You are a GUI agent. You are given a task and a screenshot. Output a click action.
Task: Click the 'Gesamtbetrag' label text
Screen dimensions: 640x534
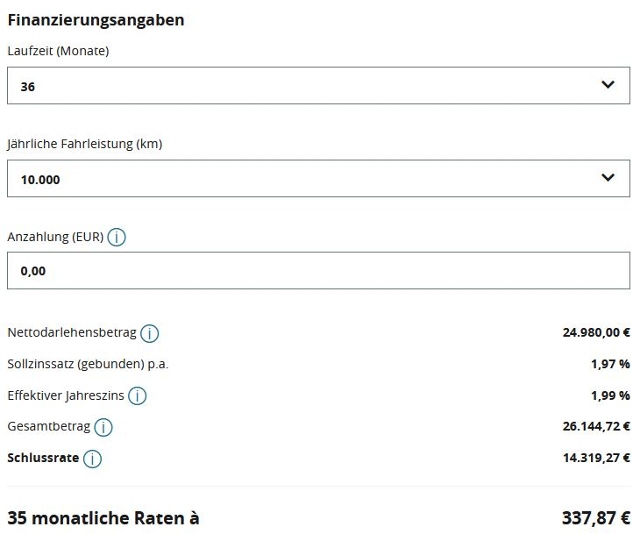(x=49, y=426)
